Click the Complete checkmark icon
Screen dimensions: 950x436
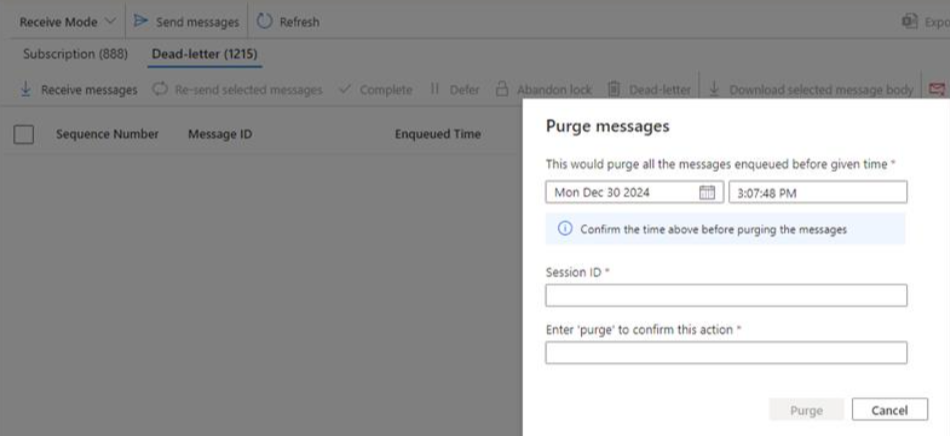point(345,89)
